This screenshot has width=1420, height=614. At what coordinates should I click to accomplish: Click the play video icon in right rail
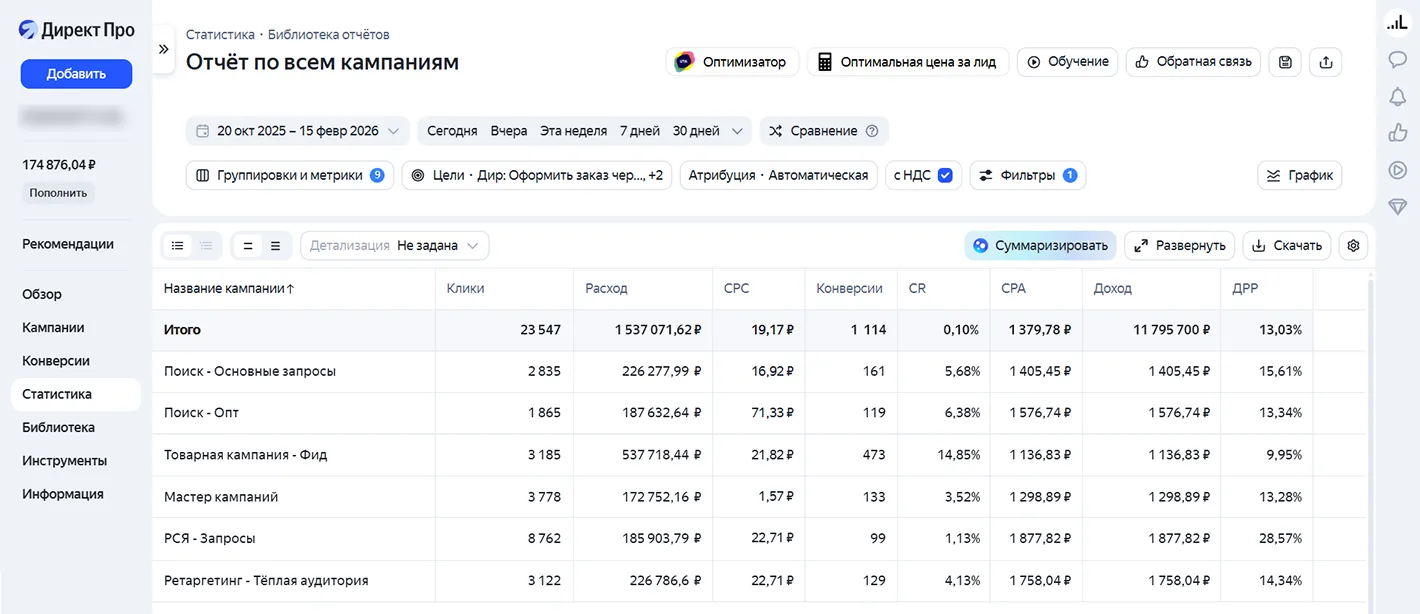pyautogui.click(x=1397, y=169)
